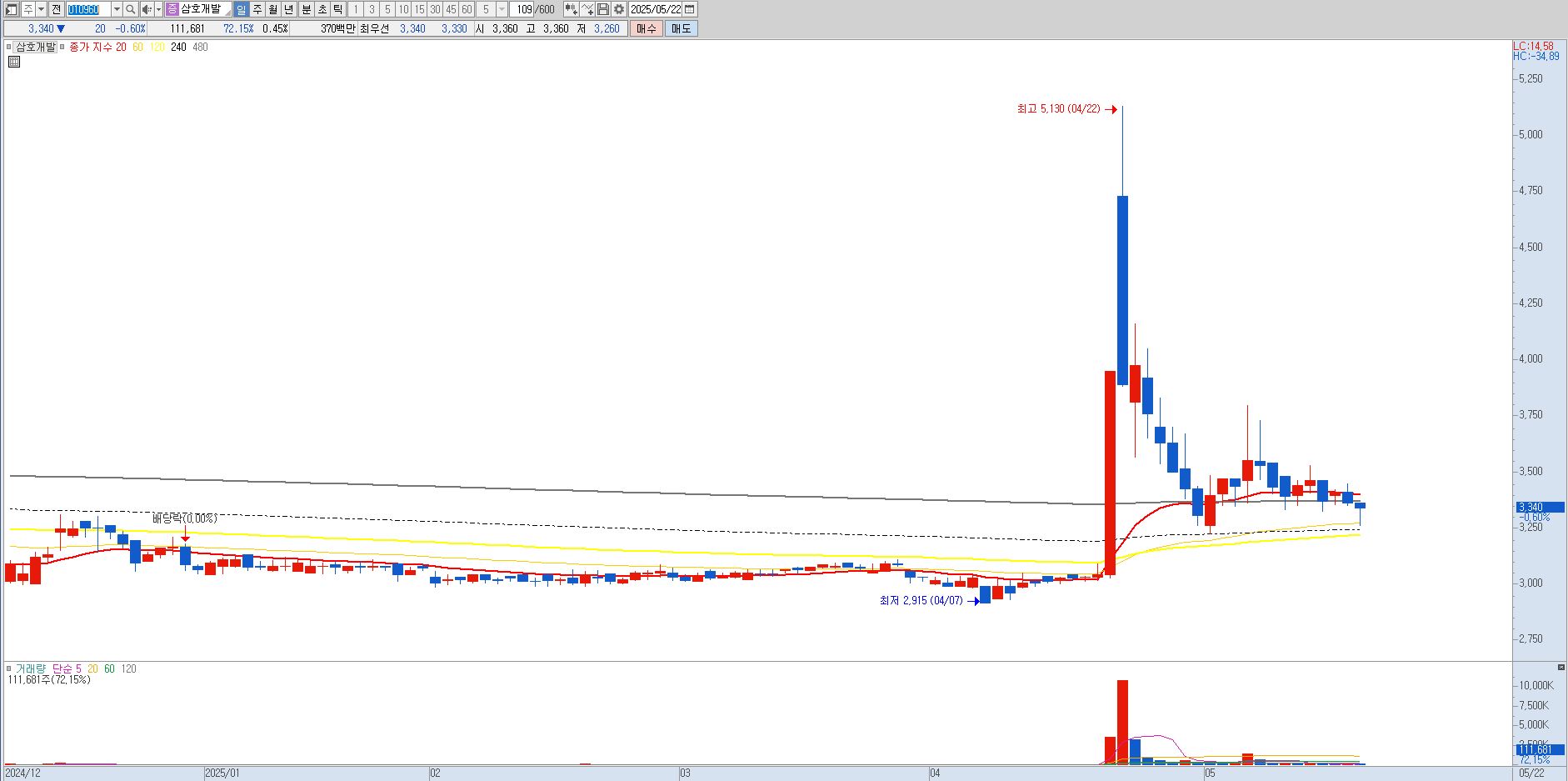Click the speaker sound icon
This screenshot has width=1568, height=781.
147,9
